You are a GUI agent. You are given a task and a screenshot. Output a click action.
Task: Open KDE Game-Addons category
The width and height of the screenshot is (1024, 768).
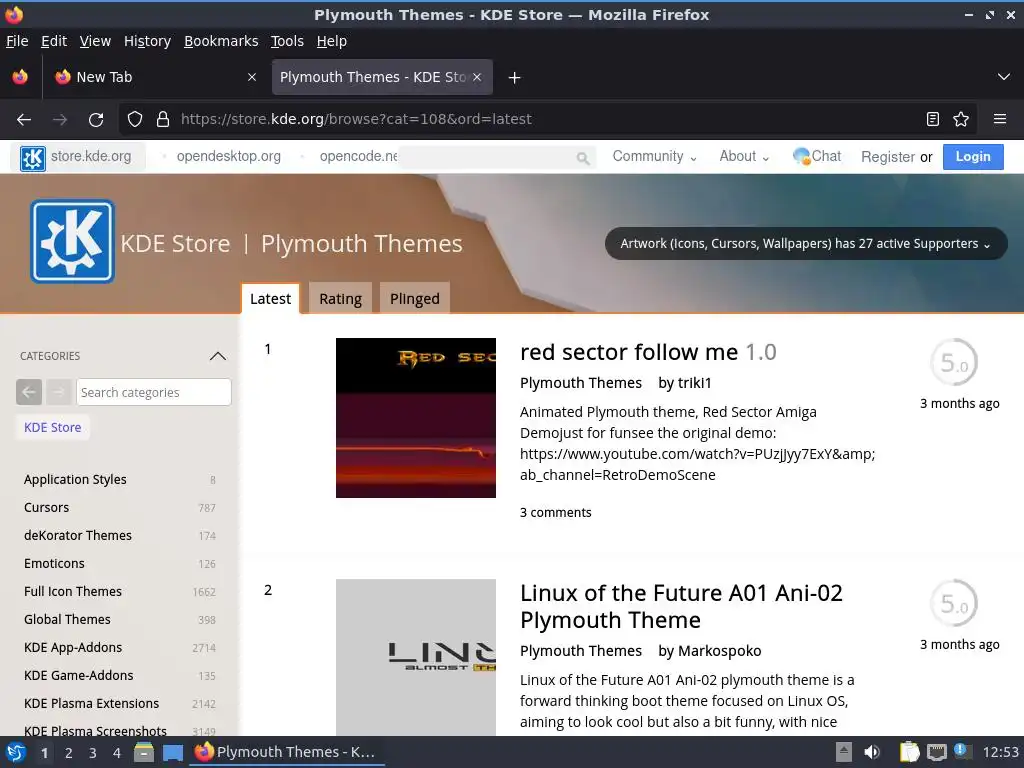tap(78, 676)
